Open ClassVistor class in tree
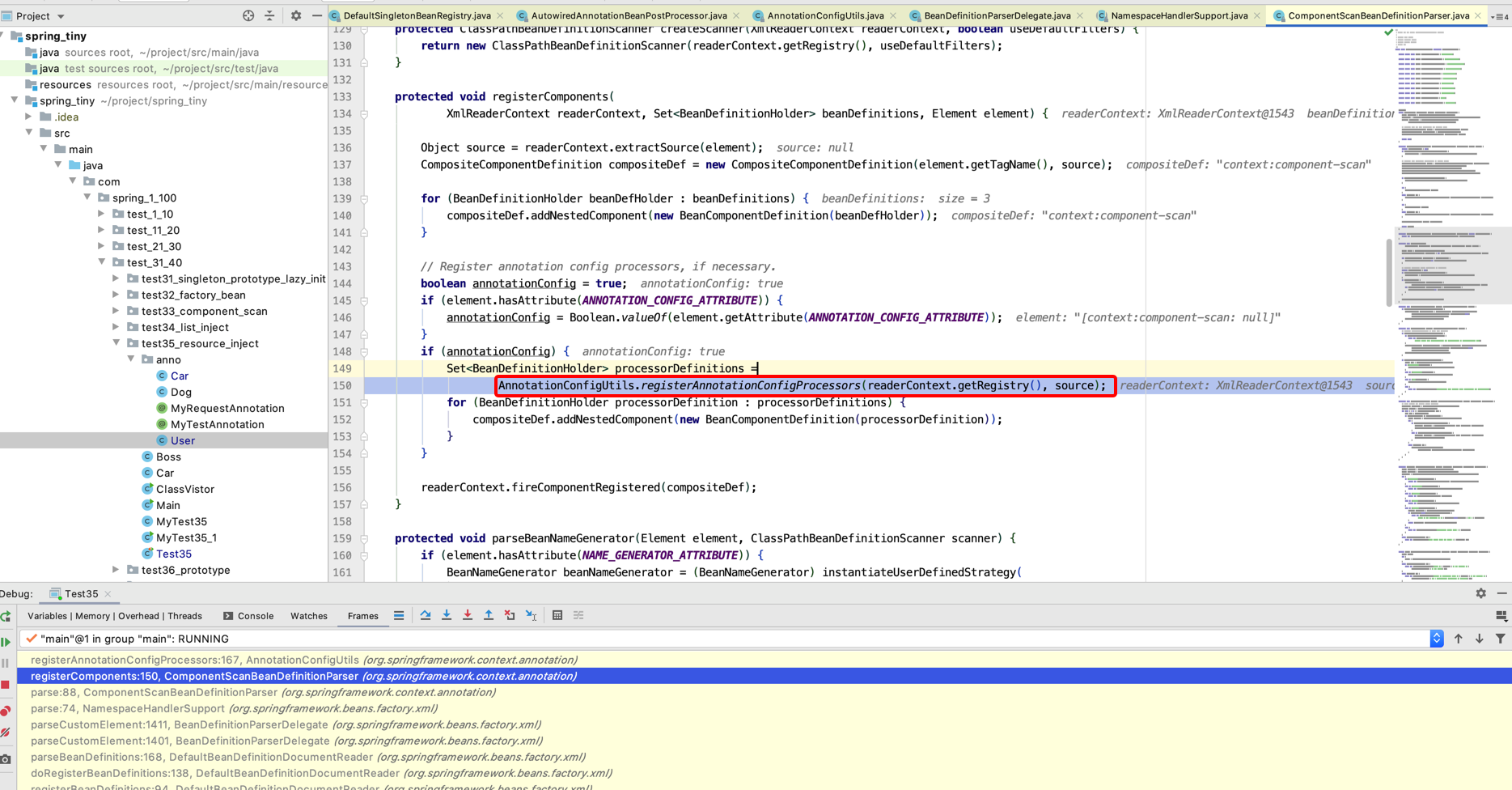 coord(184,489)
